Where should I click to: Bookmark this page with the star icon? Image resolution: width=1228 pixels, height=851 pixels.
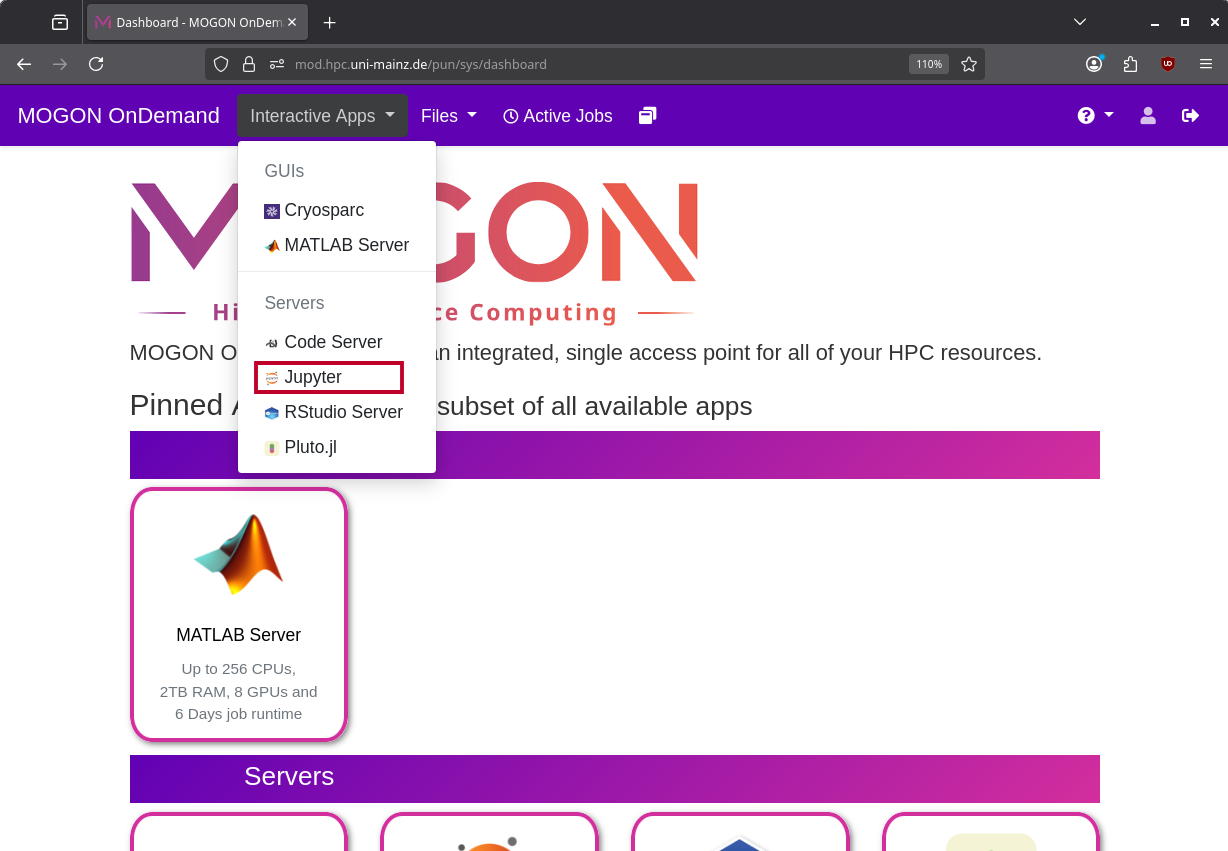[969, 64]
